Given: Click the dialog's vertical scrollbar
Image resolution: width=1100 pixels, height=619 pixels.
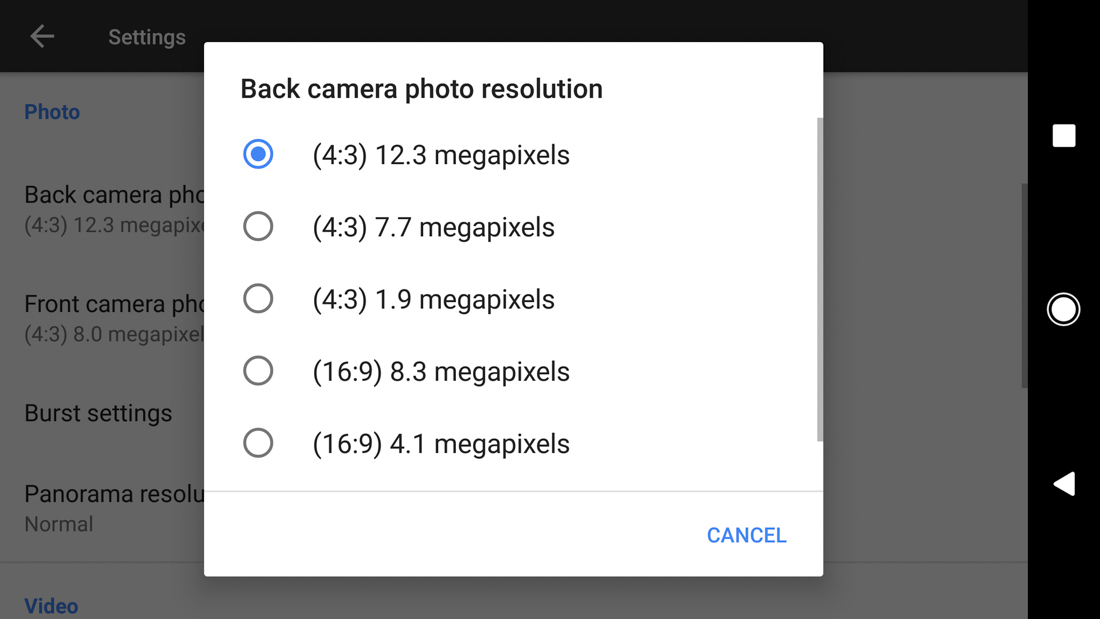Looking at the screenshot, I should [x=820, y=280].
